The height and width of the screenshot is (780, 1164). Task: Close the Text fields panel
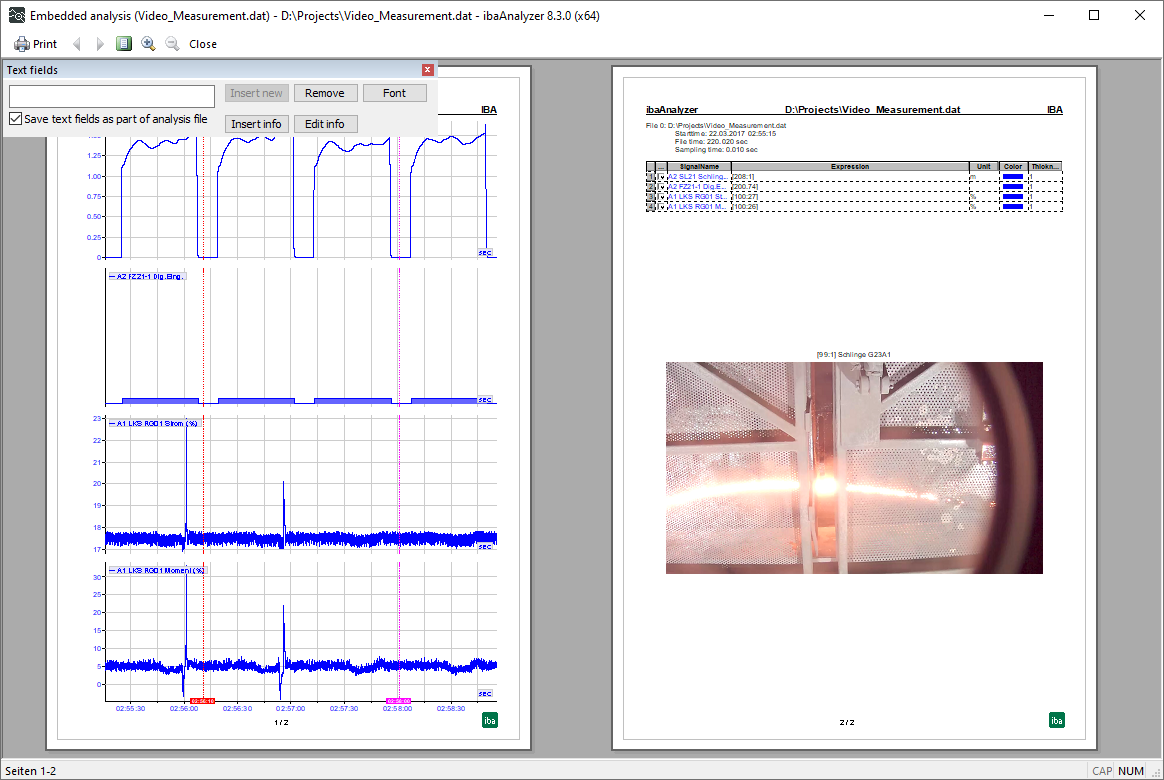coord(428,70)
